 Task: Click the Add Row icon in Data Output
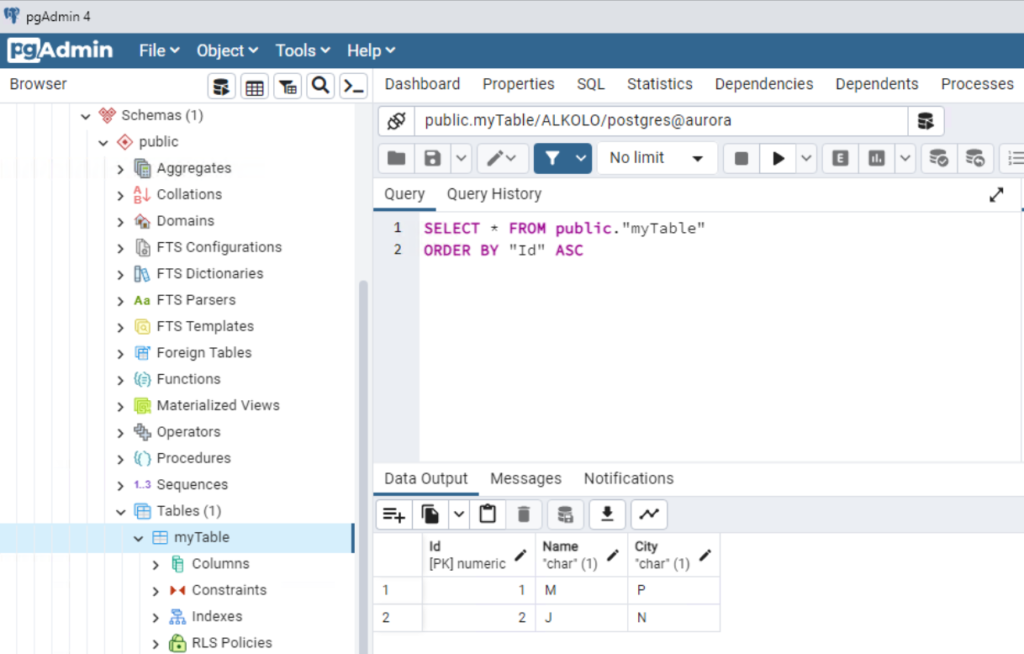[394, 515]
